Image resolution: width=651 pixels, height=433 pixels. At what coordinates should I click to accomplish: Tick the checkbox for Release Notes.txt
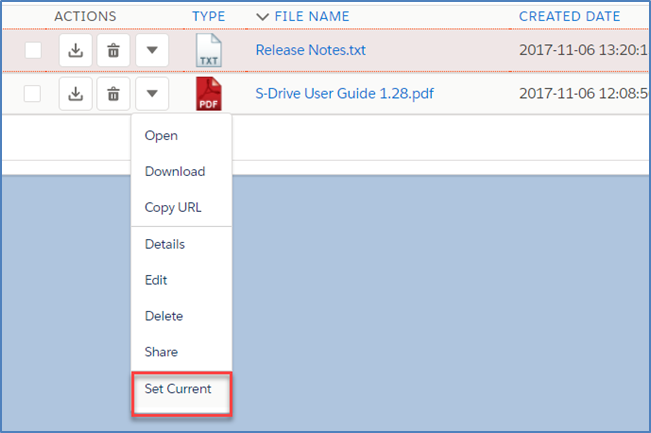[33, 50]
